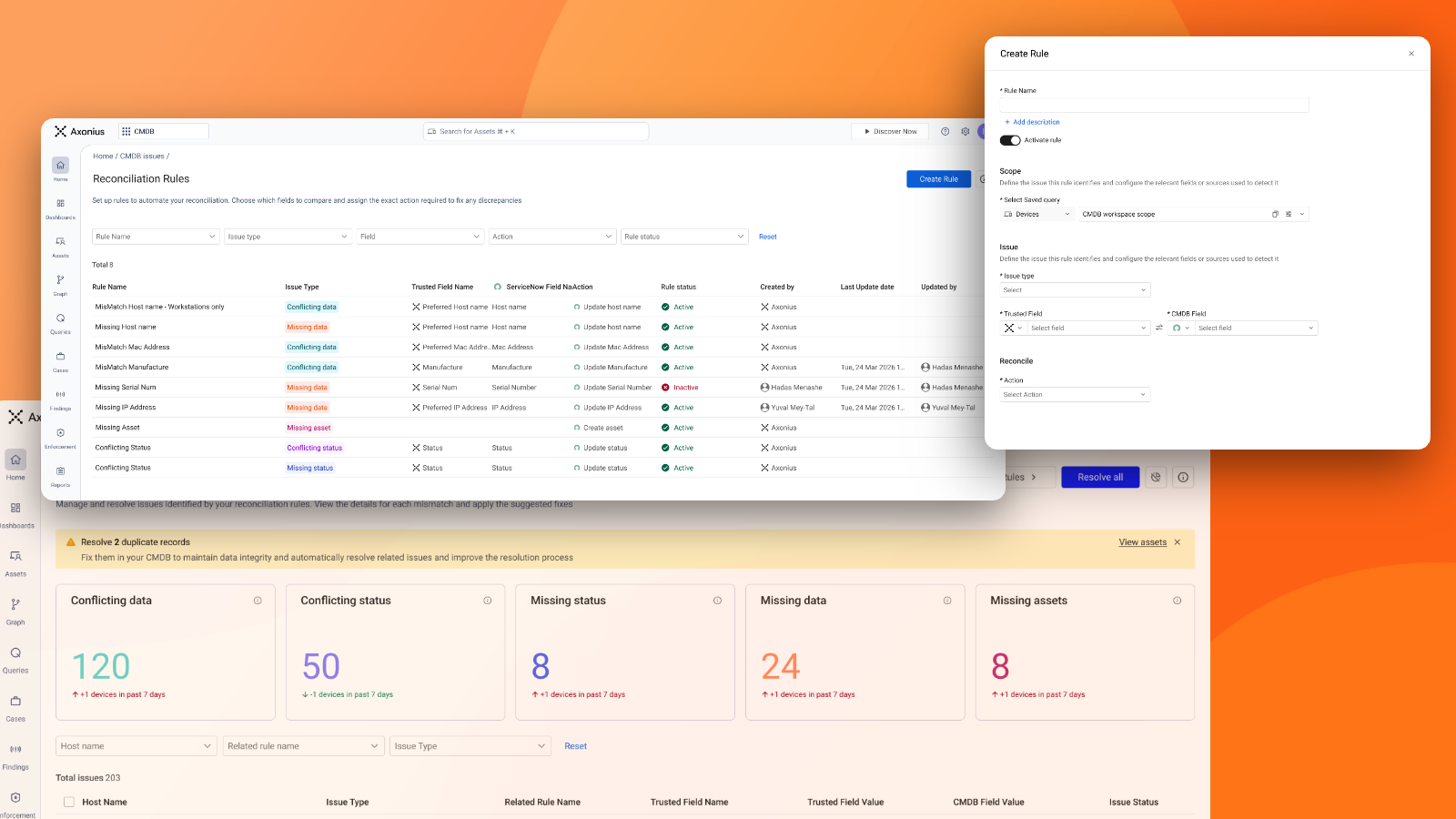Close the Create Rule panel
This screenshot has height=819, width=1456.
click(x=1411, y=54)
